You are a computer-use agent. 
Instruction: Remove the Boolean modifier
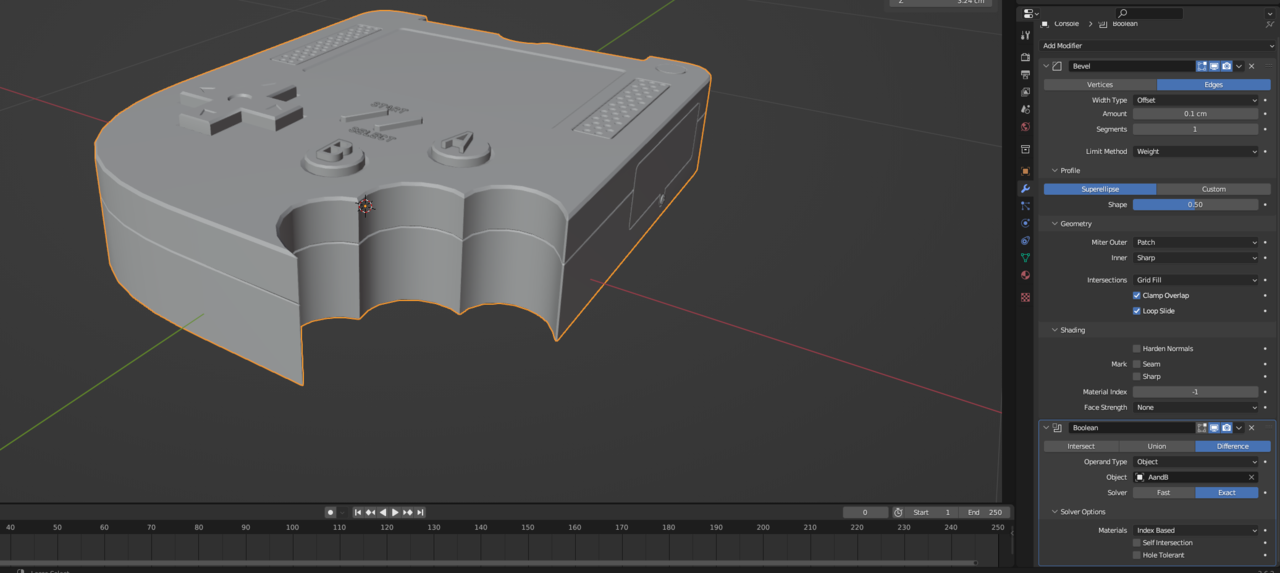[1251, 428]
